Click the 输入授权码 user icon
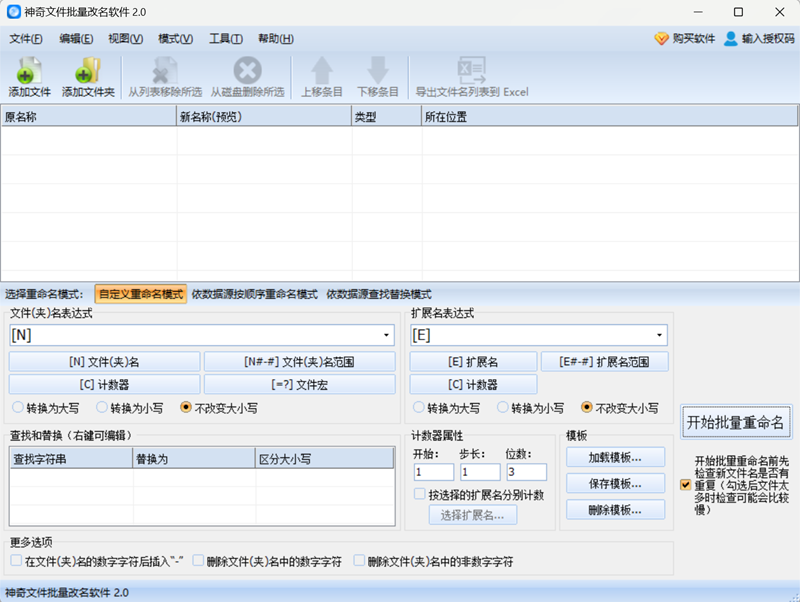The height and width of the screenshot is (602, 800). click(731, 39)
